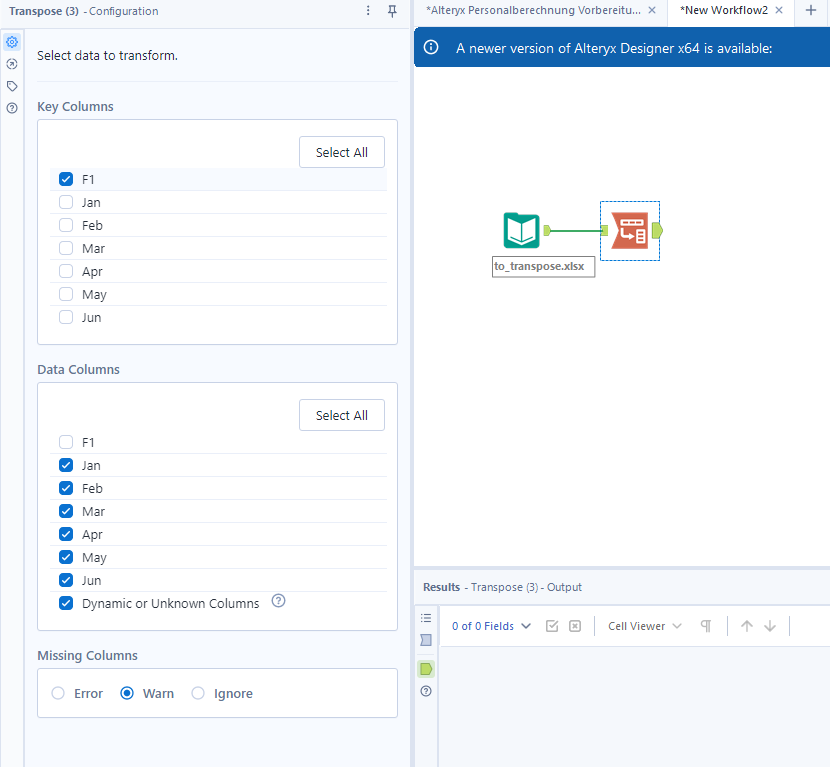This screenshot has height=767, width=830.
Task: Select Ignore for Missing Columns
Action: tap(198, 693)
